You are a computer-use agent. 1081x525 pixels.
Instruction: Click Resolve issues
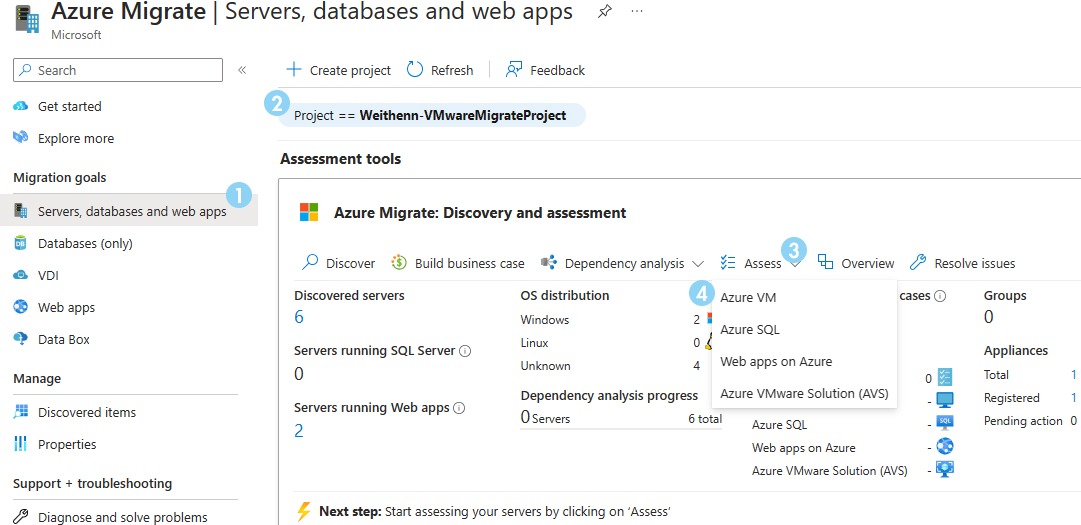(962, 263)
